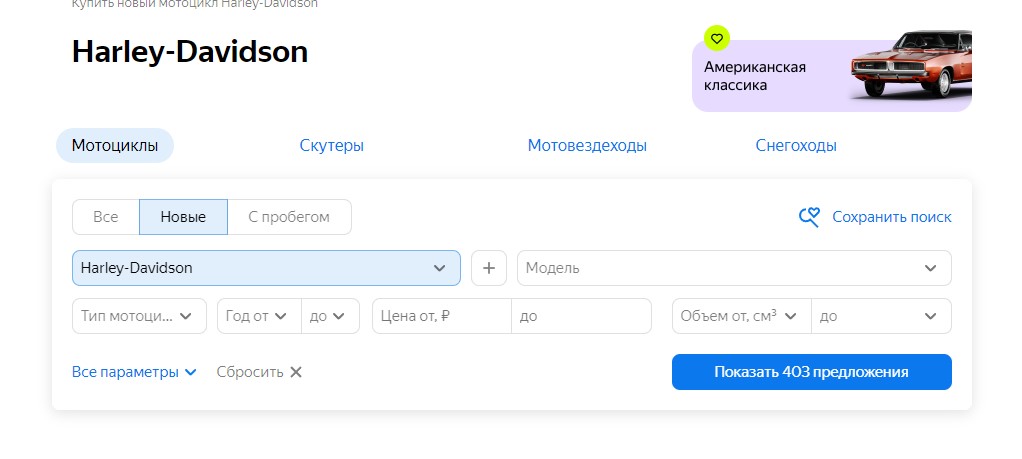Click the X icon next to Сбросить
The image size is (1022, 459).
[296, 372]
